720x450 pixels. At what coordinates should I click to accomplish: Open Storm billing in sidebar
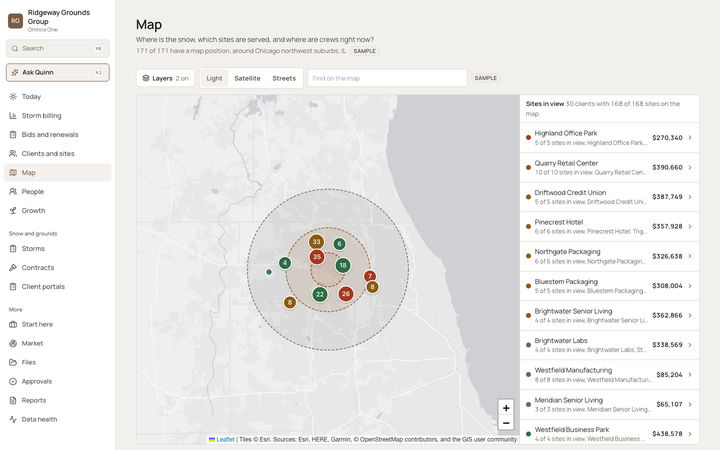[58, 116]
